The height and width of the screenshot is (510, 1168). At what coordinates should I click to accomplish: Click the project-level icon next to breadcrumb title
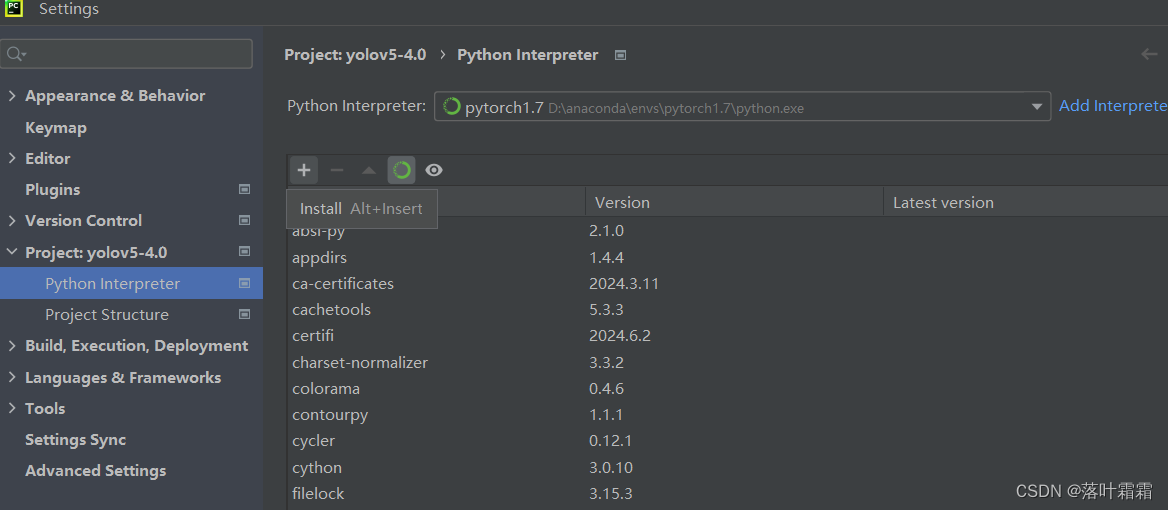[x=620, y=55]
